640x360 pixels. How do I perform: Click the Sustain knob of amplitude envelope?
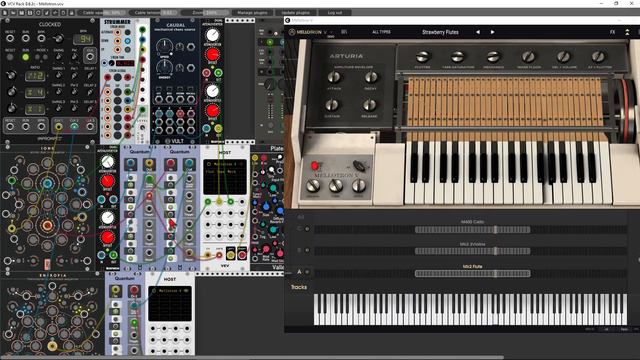point(332,105)
